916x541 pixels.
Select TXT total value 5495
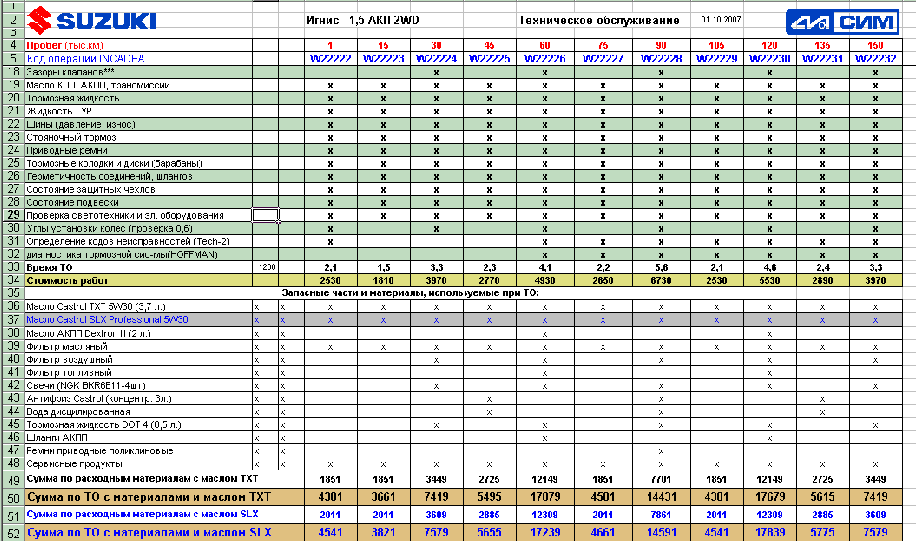[x=490, y=497]
